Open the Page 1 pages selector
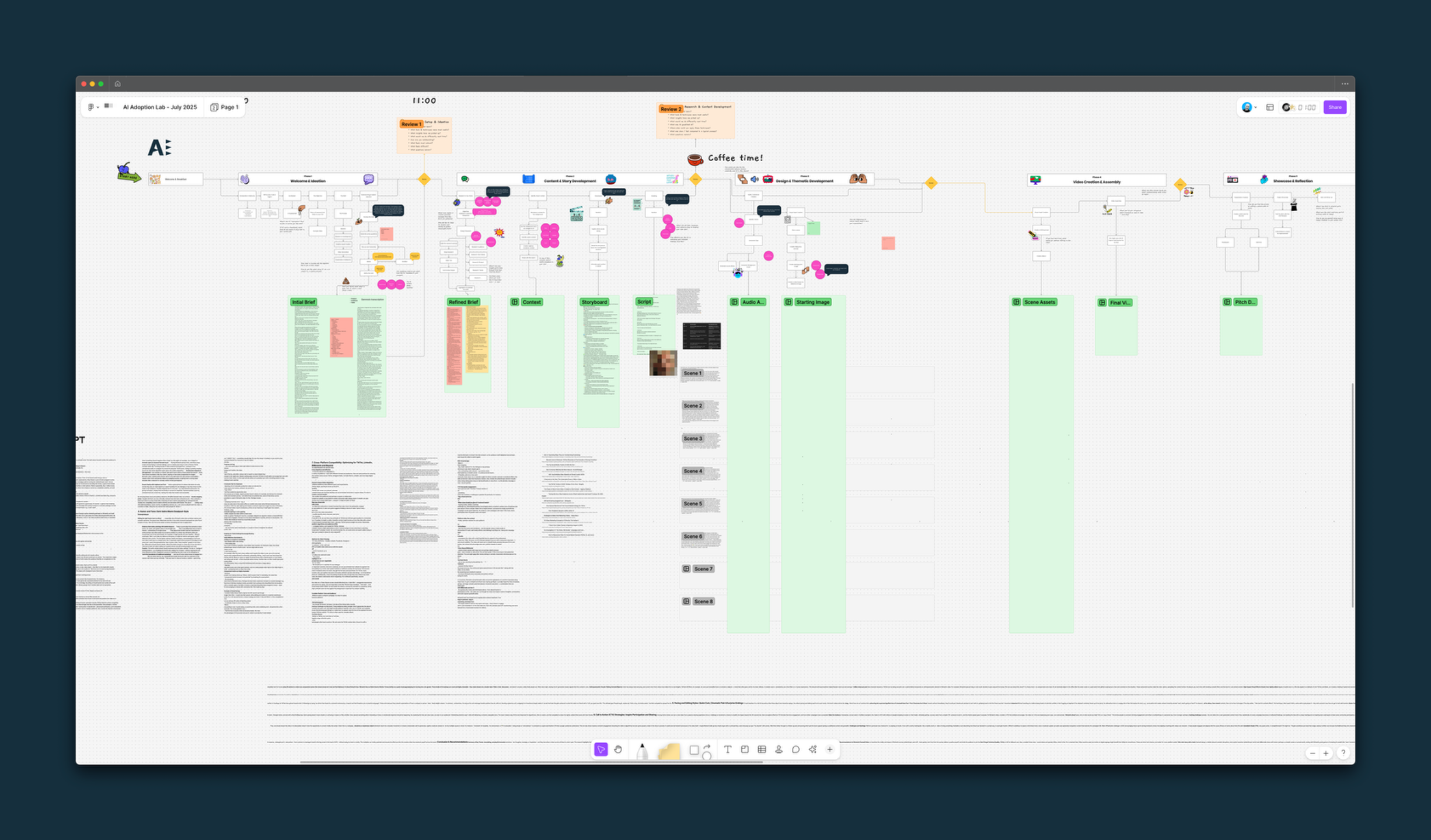 click(225, 107)
